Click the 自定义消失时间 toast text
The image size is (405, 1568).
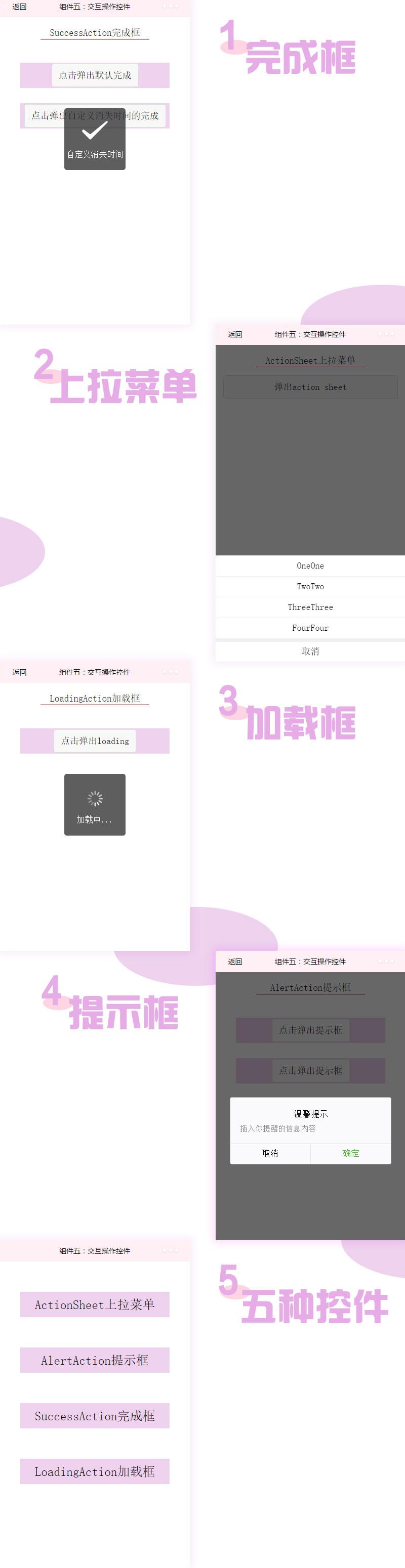coord(95,155)
